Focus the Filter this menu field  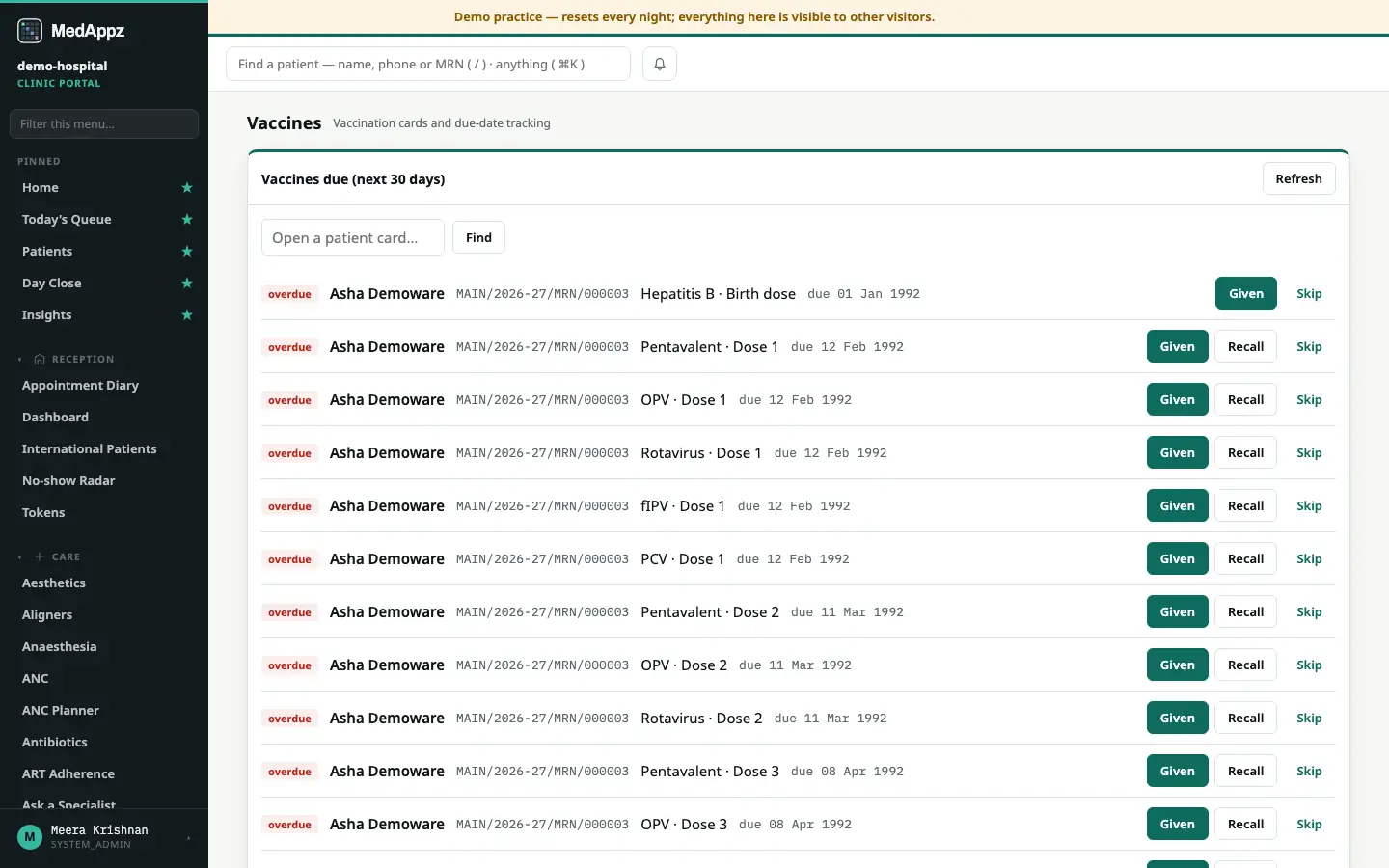pyautogui.click(x=104, y=123)
